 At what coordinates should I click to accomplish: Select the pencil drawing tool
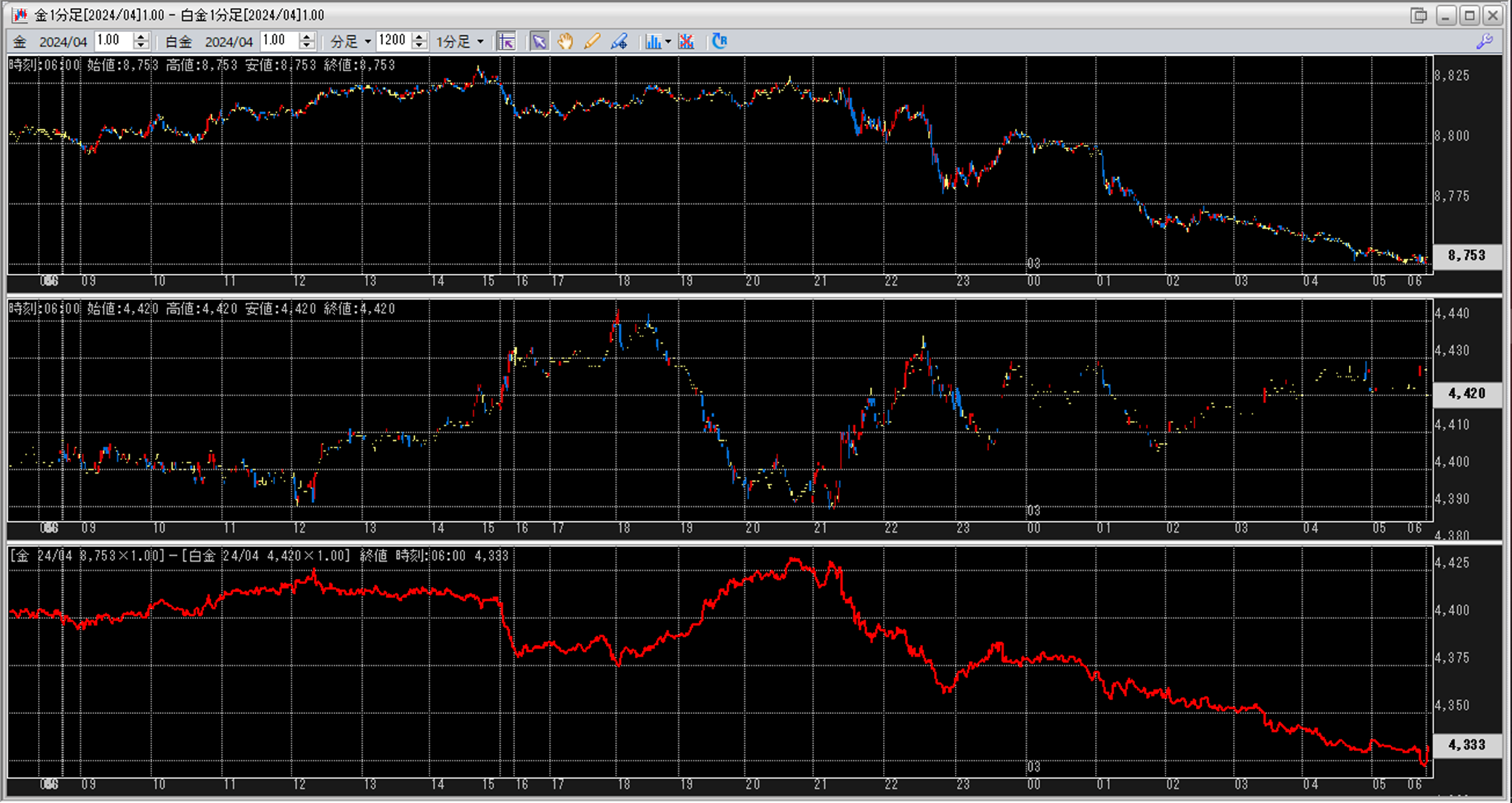(592, 42)
